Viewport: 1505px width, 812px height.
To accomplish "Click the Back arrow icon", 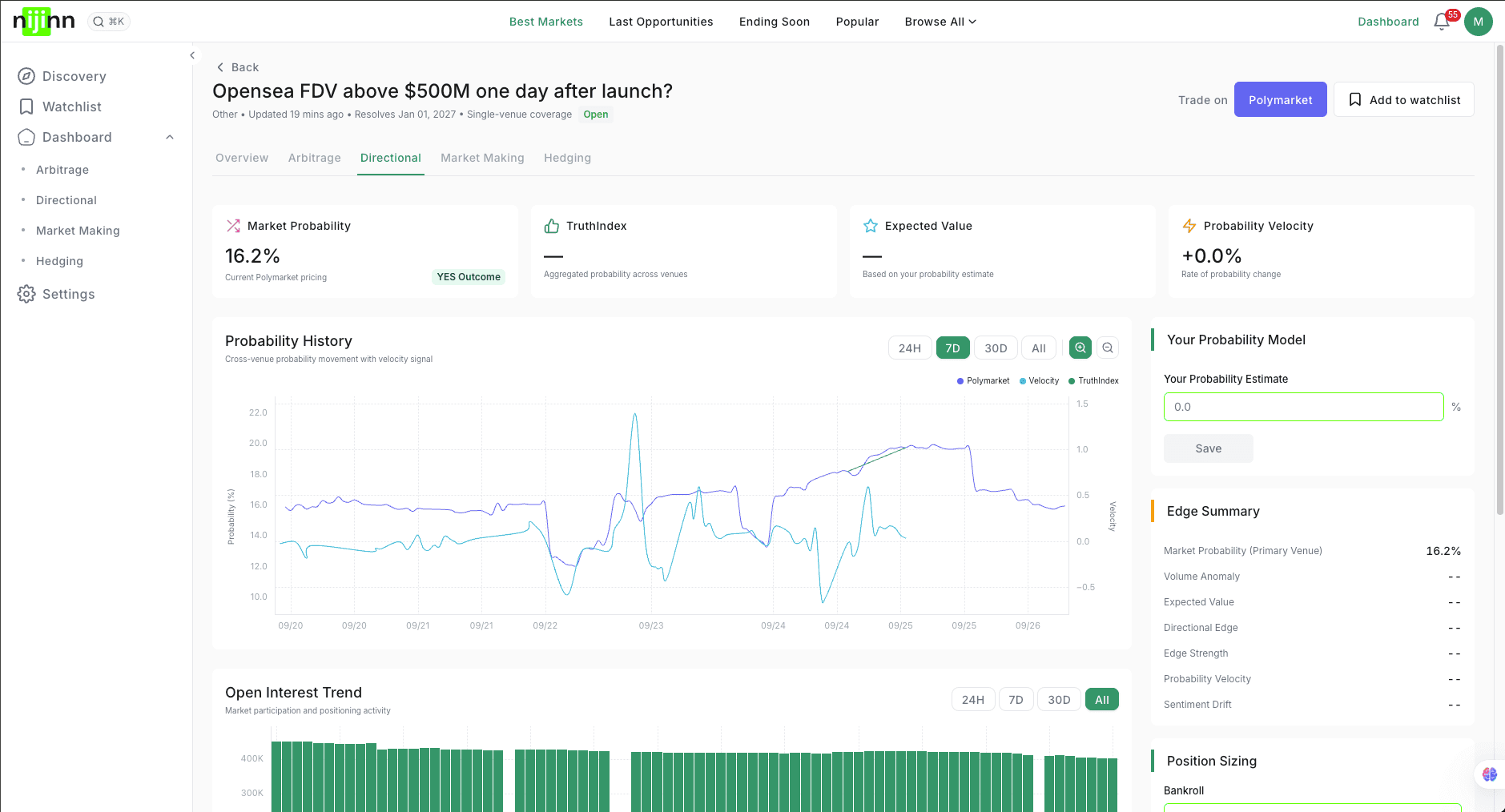I will coord(220,67).
